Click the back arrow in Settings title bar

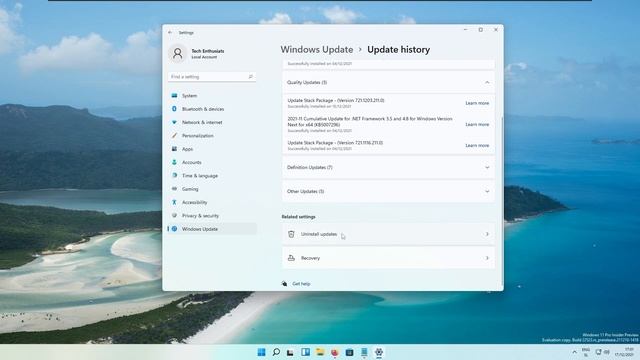(170, 32)
